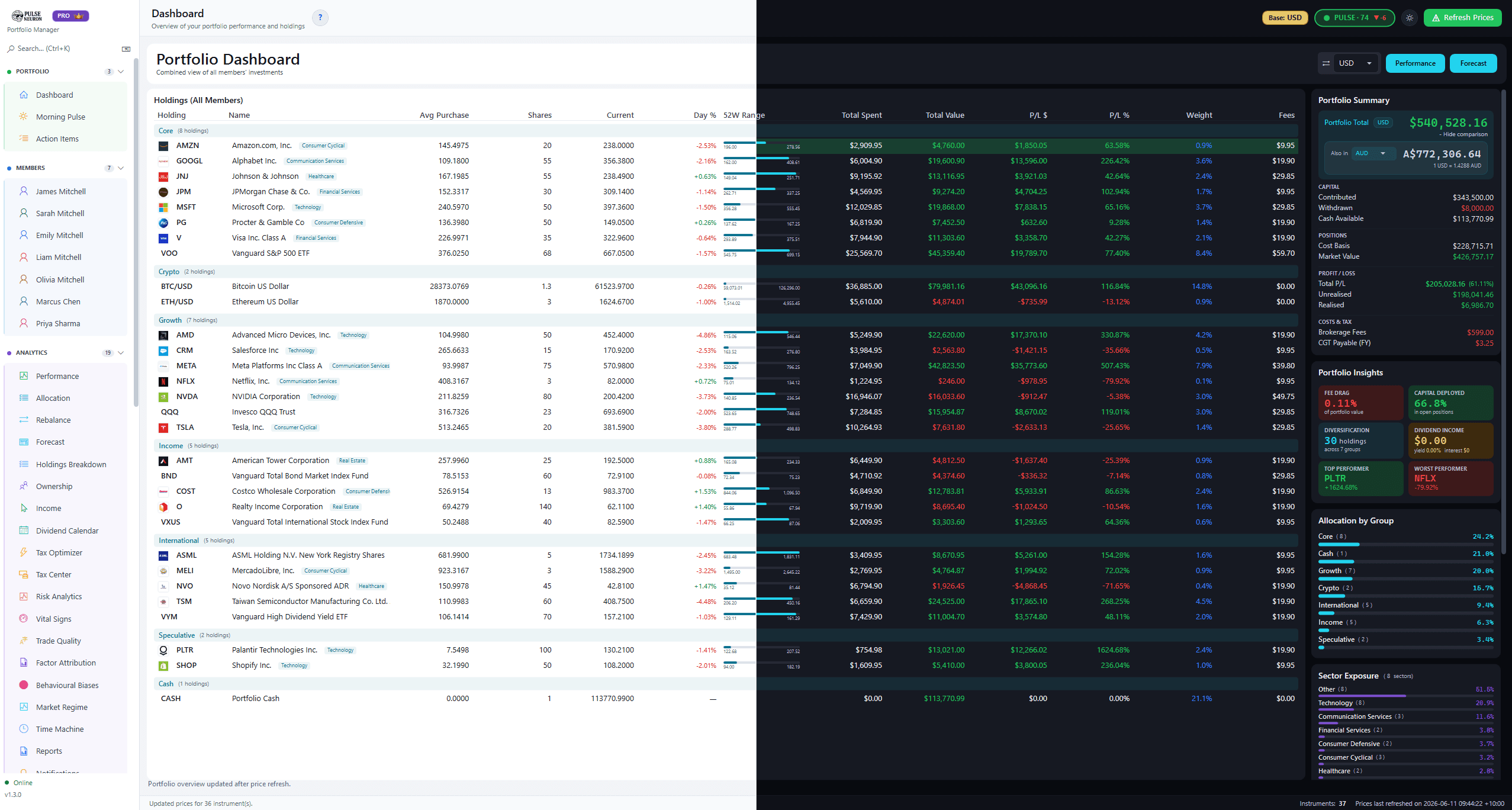The width and height of the screenshot is (1512, 810).
Task: Toggle the light/dark theme button
Action: pyautogui.click(x=1410, y=18)
